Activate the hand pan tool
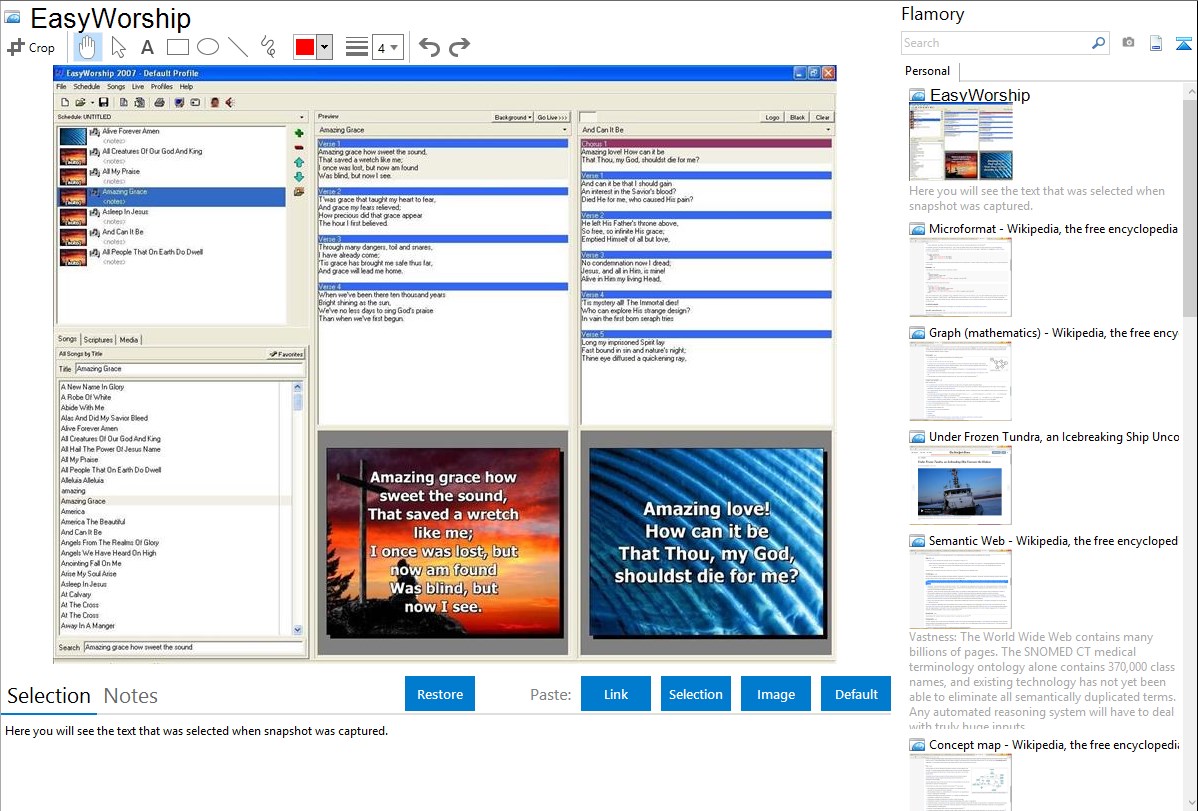Image resolution: width=1198 pixels, height=811 pixels. 87,47
